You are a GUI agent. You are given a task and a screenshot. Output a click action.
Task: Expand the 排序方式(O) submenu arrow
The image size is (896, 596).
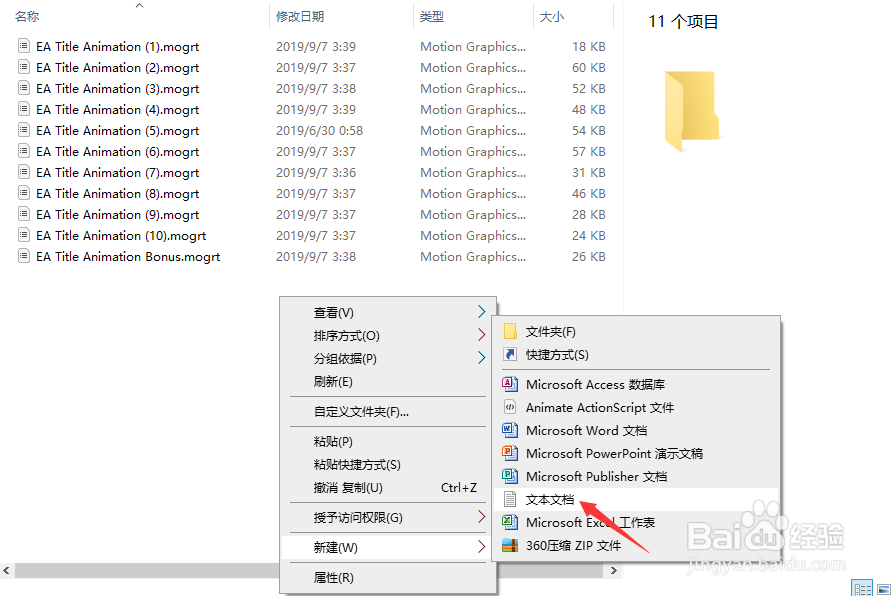pyautogui.click(x=481, y=335)
